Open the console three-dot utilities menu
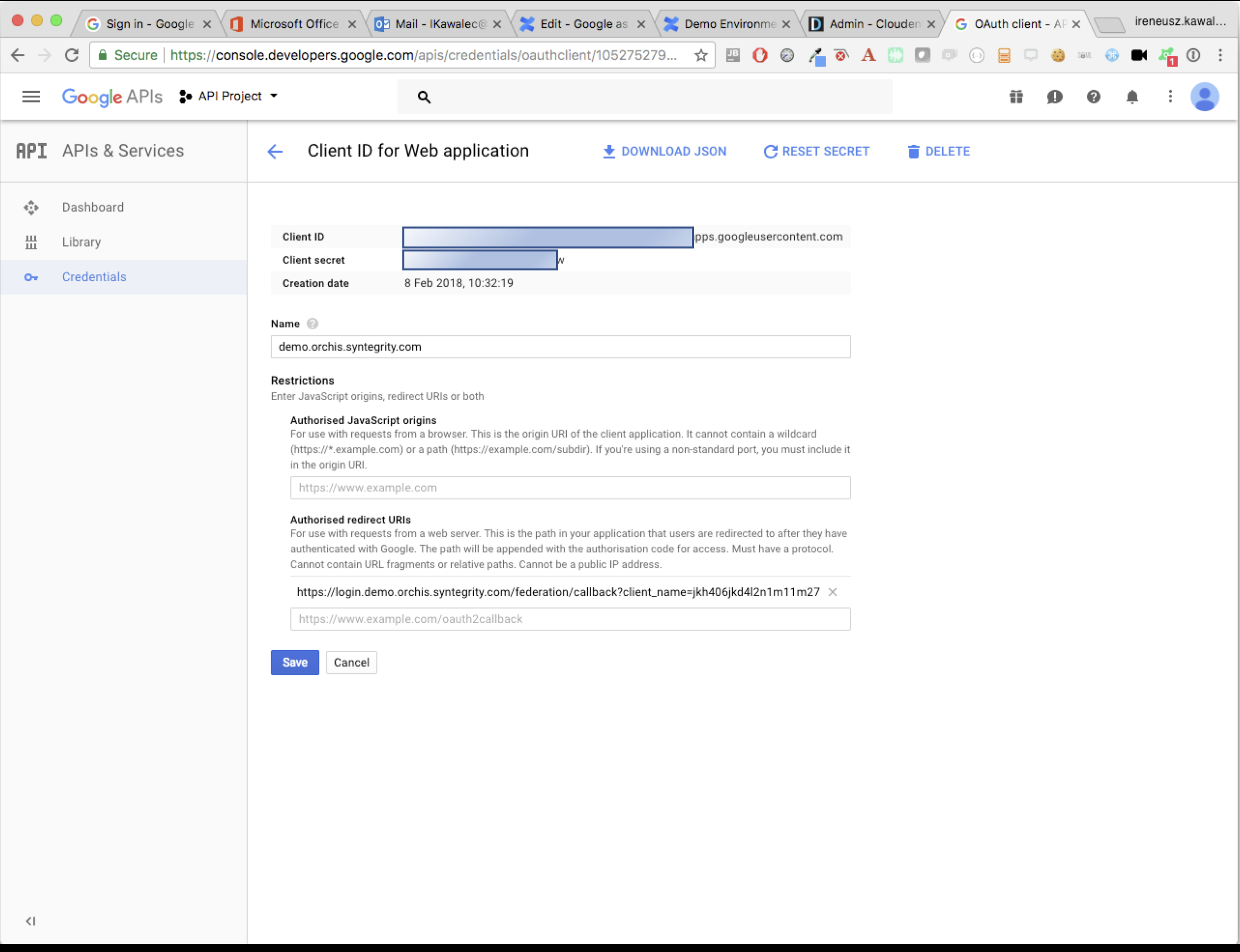Screen dimensions: 1240x952 (x=1170, y=97)
